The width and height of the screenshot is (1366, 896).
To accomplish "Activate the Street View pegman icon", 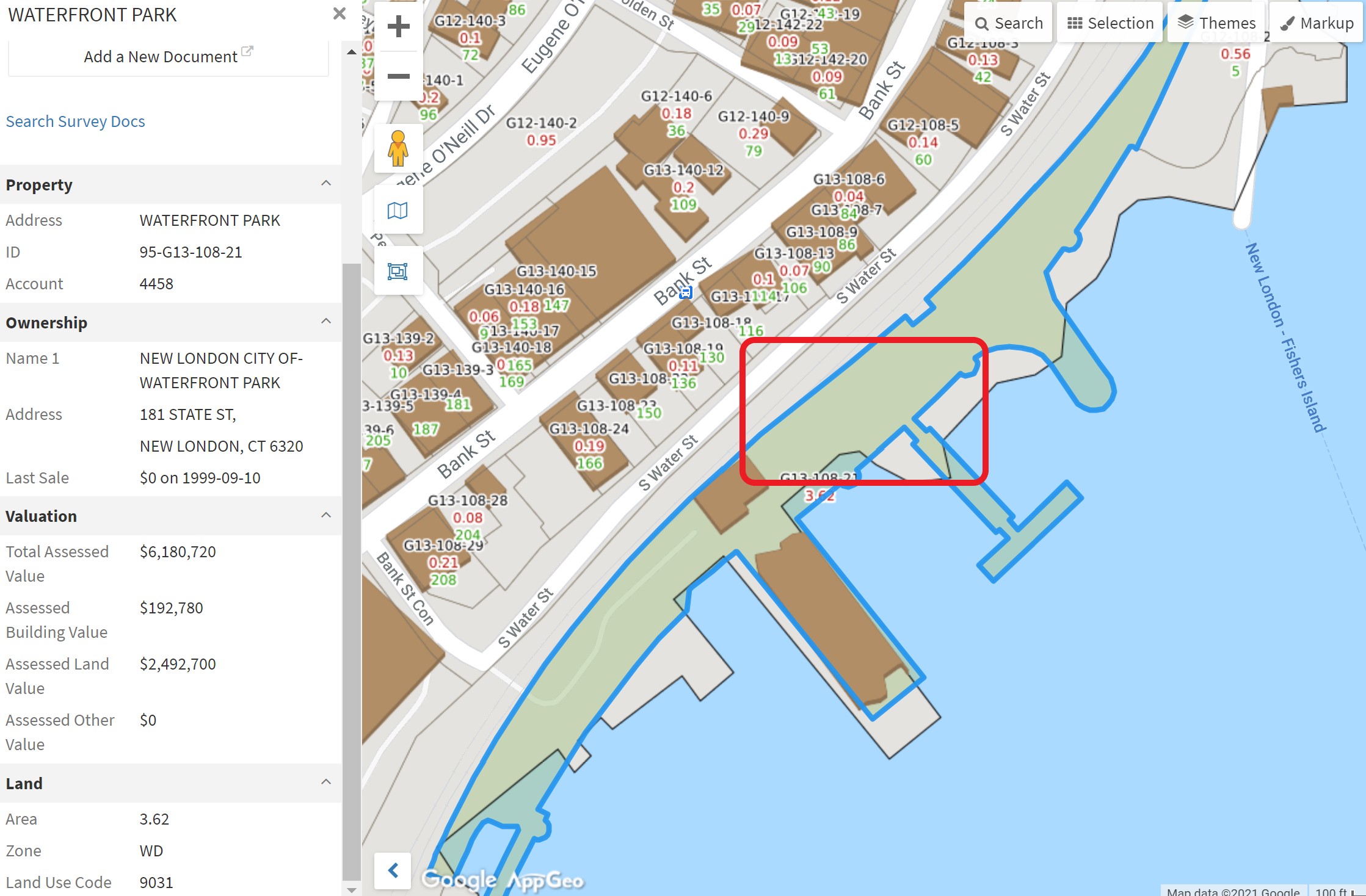I will click(398, 148).
